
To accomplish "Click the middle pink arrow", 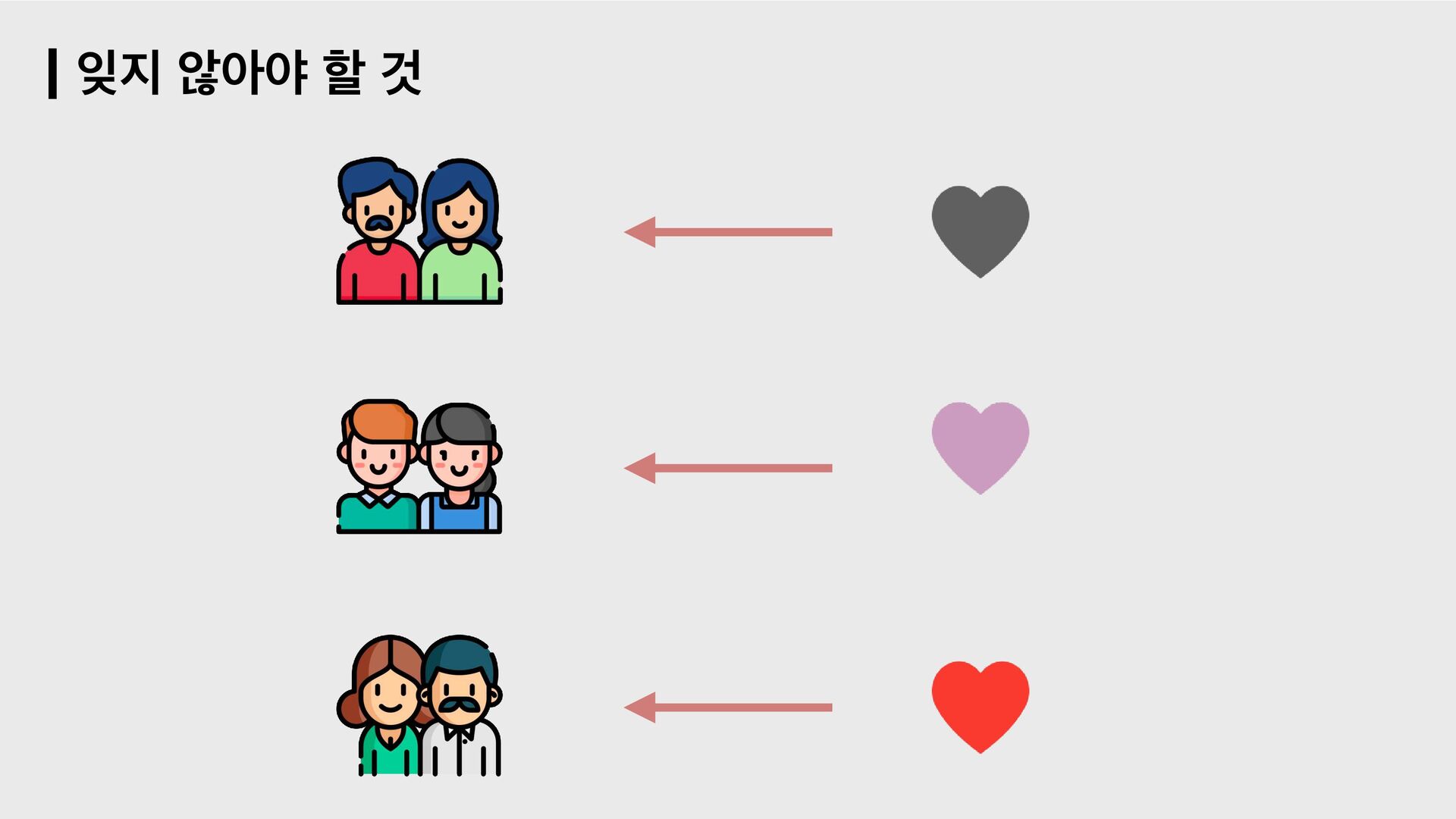I will tap(728, 468).
